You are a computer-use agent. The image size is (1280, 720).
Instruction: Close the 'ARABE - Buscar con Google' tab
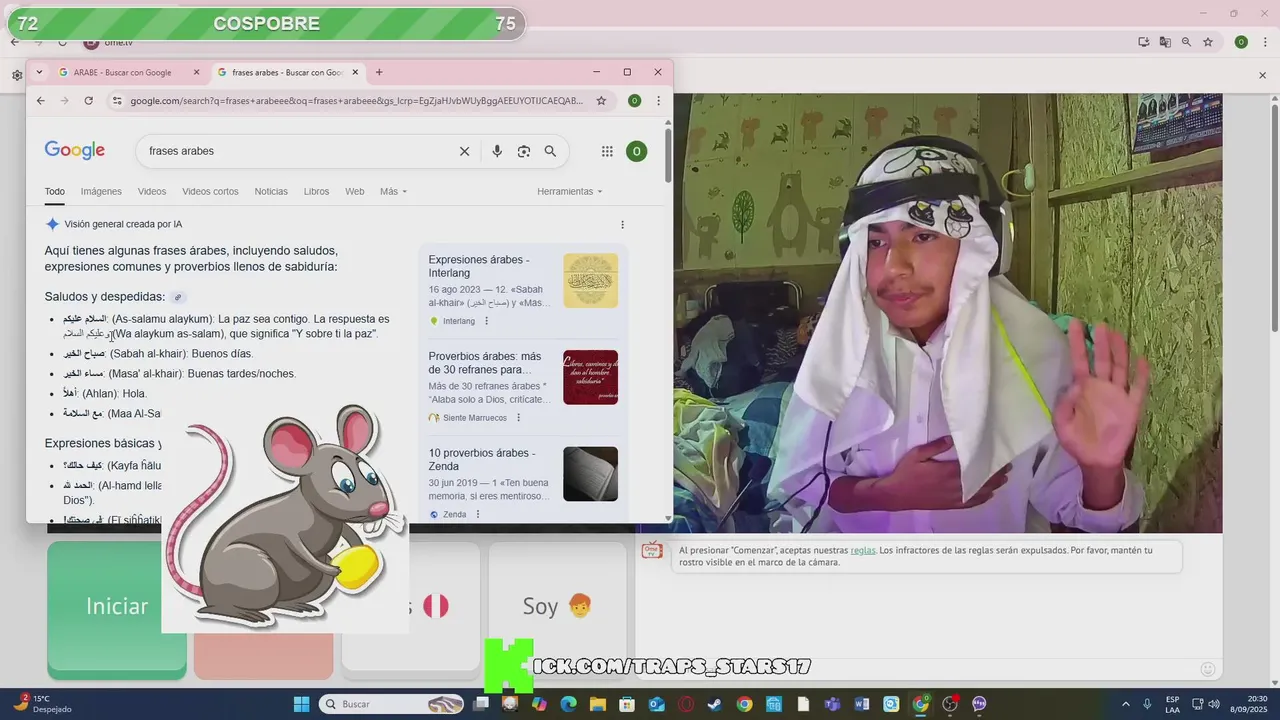coord(196,72)
